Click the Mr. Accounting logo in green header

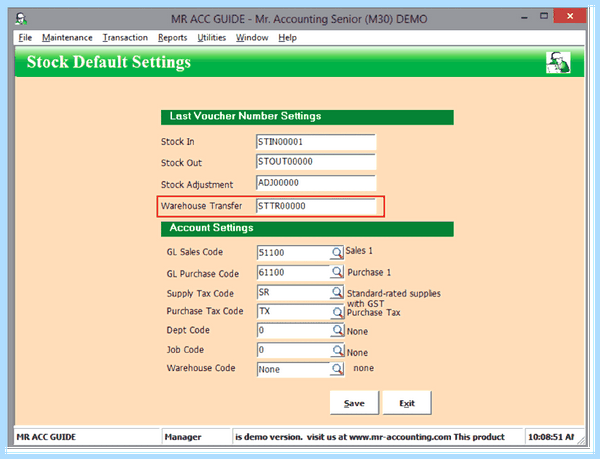pyautogui.click(x=558, y=62)
